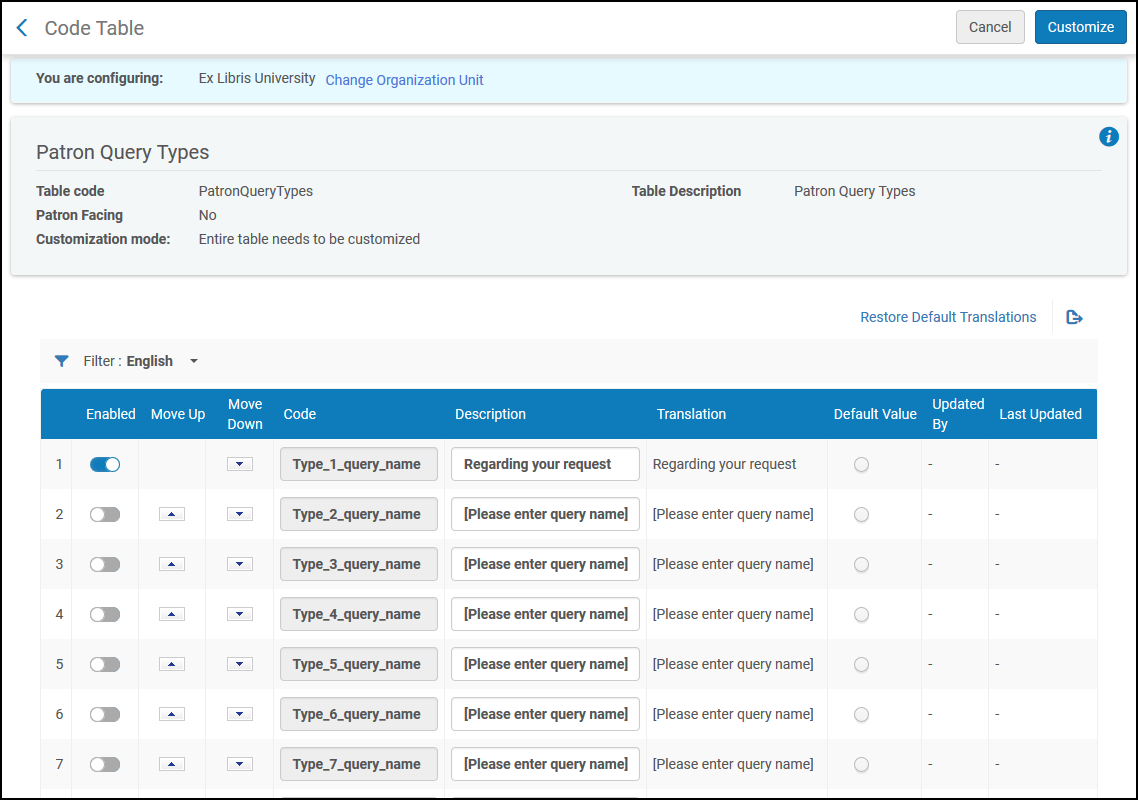Edit description field for Type_3_query_name

click(545, 564)
